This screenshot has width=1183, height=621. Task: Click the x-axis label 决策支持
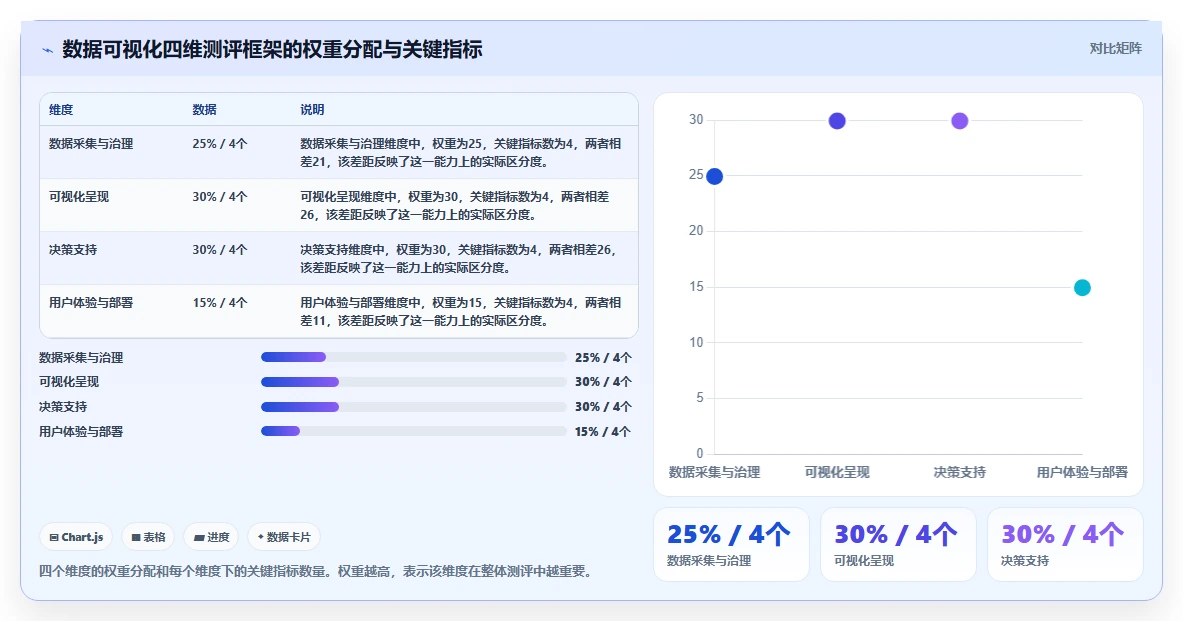[x=960, y=472]
